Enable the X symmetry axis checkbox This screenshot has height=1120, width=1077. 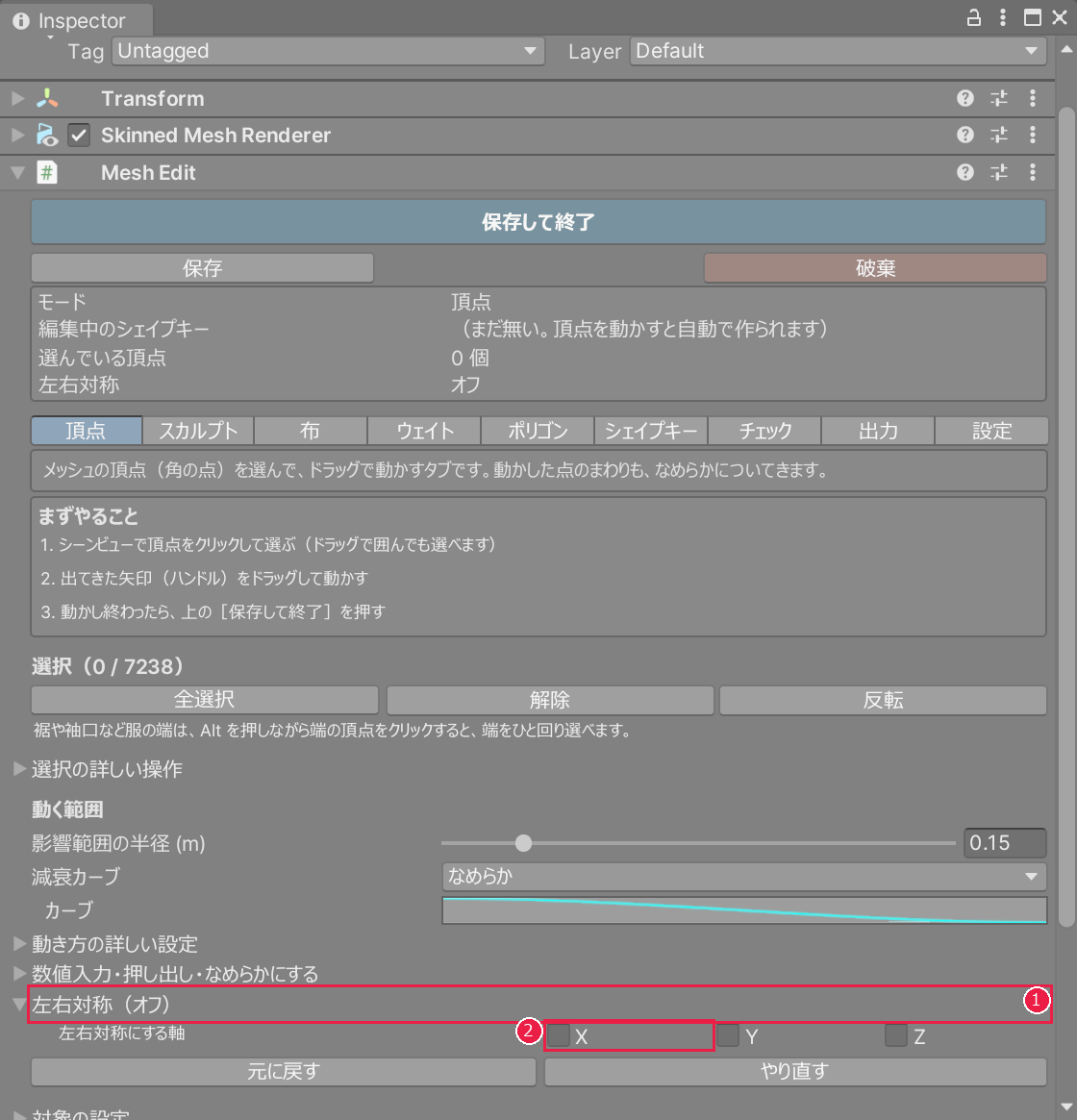tap(559, 1035)
